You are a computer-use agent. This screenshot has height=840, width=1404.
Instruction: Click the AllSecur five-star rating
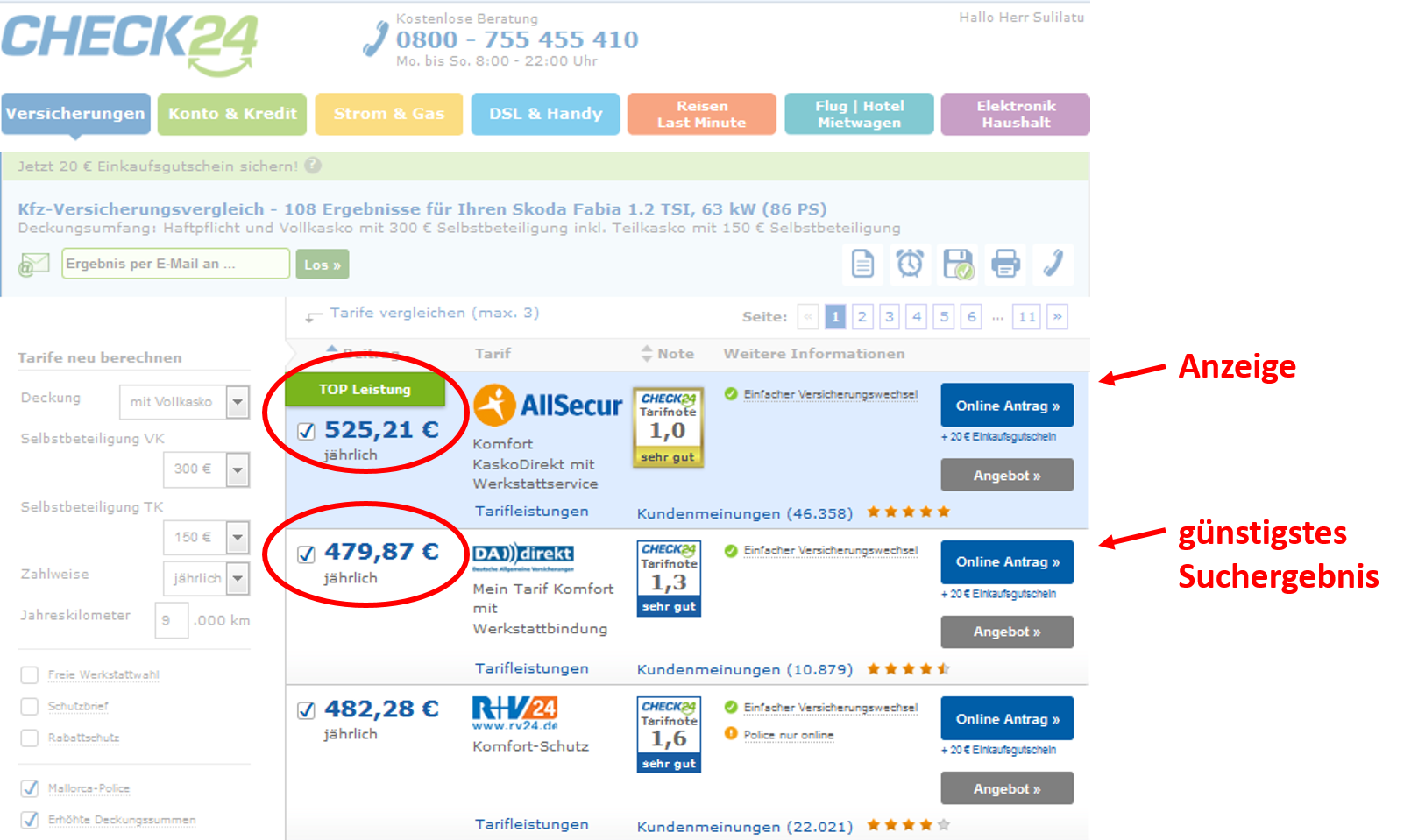(909, 512)
